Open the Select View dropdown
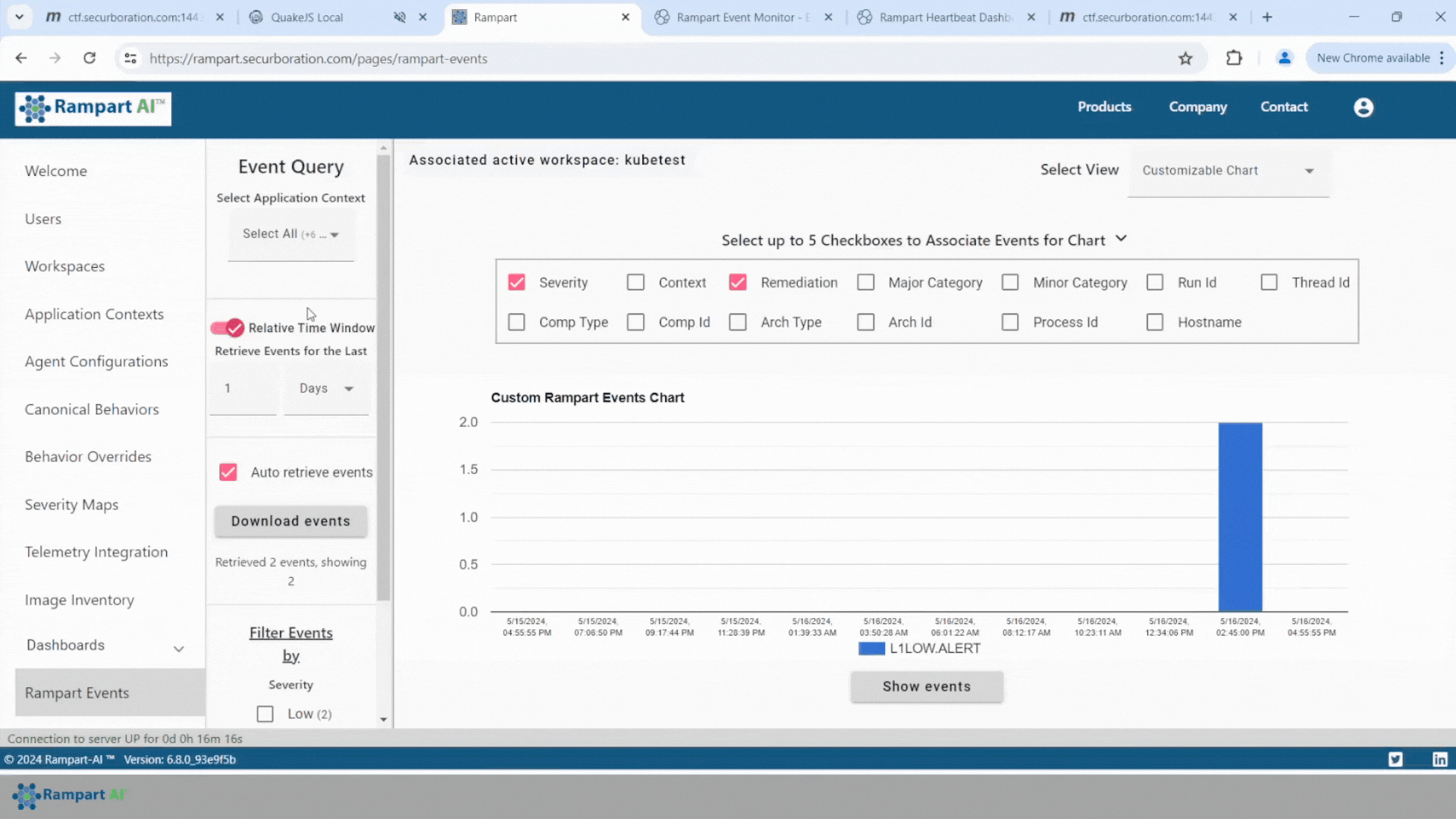This screenshot has height=819, width=1456. tap(1228, 171)
